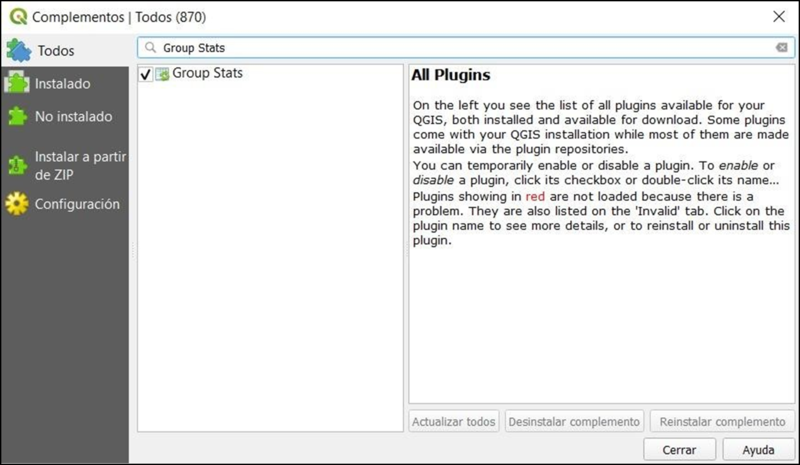Click the No instalado puzzle icon
Viewport: 800px width, 465px height.
(x=17, y=116)
